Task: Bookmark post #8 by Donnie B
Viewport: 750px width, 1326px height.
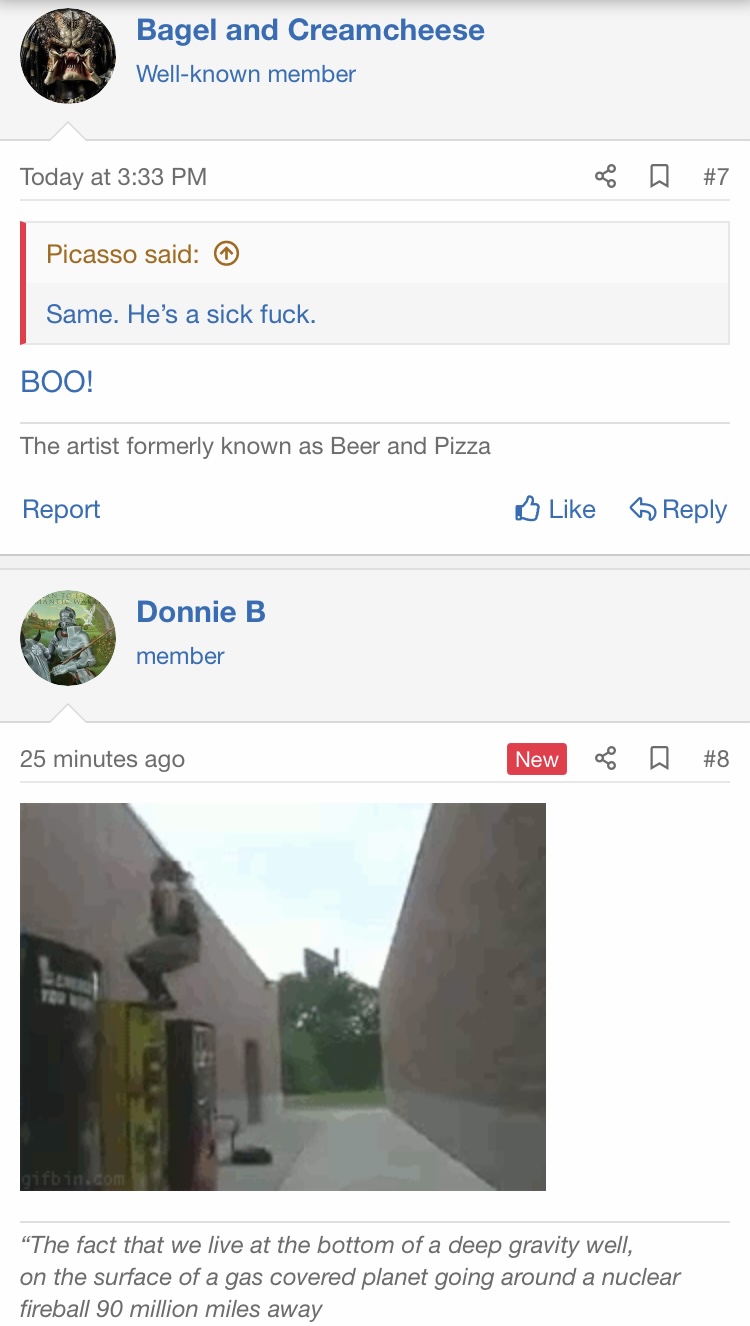Action: [x=659, y=759]
